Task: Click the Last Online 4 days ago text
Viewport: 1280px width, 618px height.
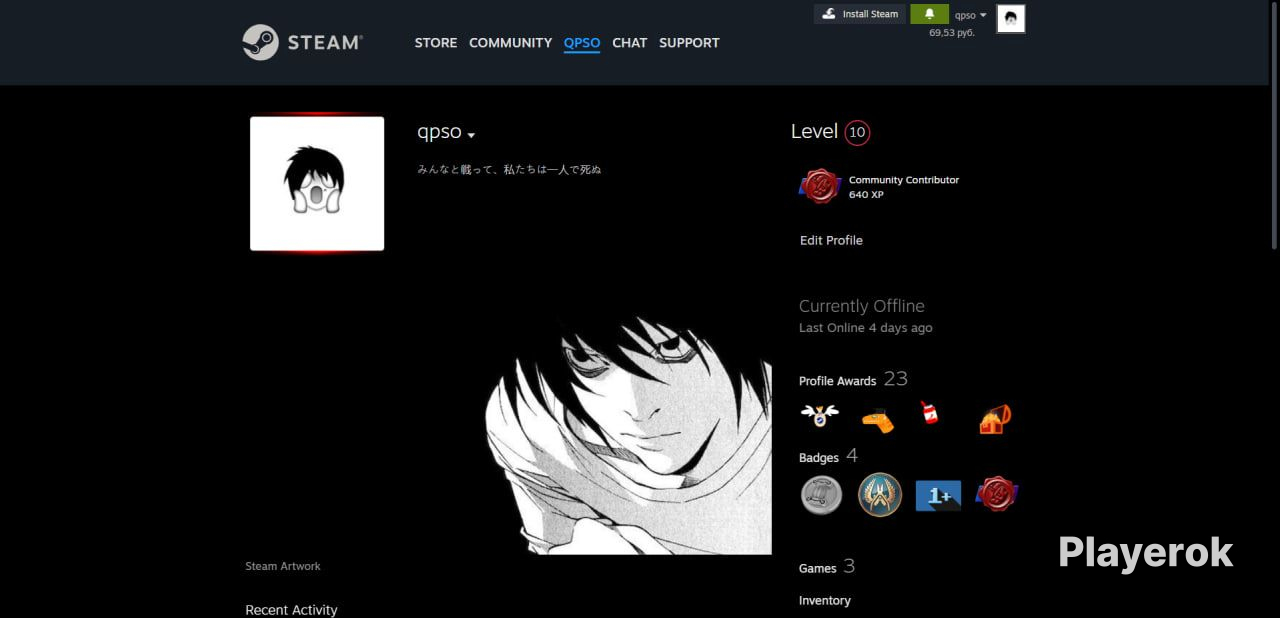Action: (866, 328)
